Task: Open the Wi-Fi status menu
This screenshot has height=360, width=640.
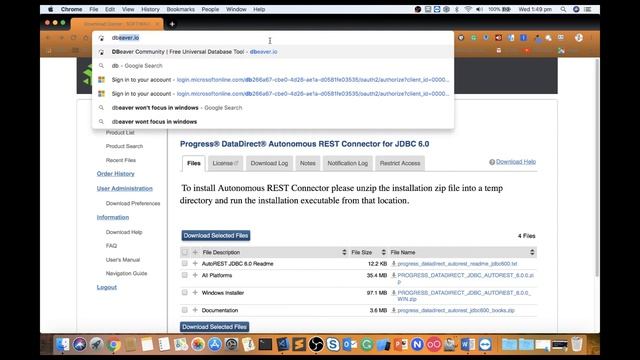Action: coord(468,9)
